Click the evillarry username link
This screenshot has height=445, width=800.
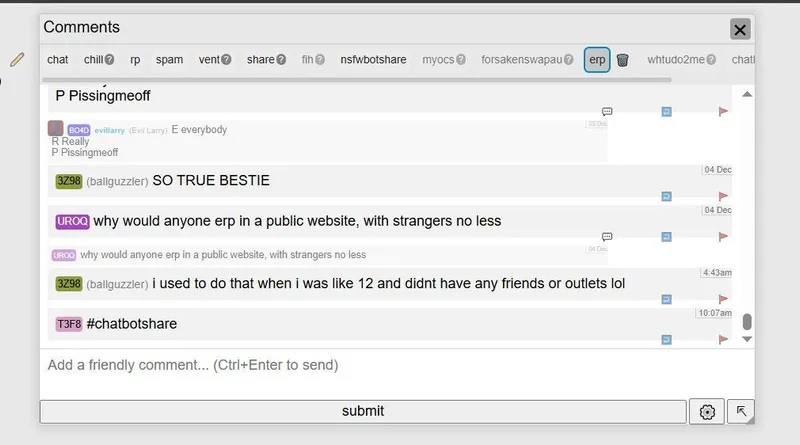tap(111, 130)
